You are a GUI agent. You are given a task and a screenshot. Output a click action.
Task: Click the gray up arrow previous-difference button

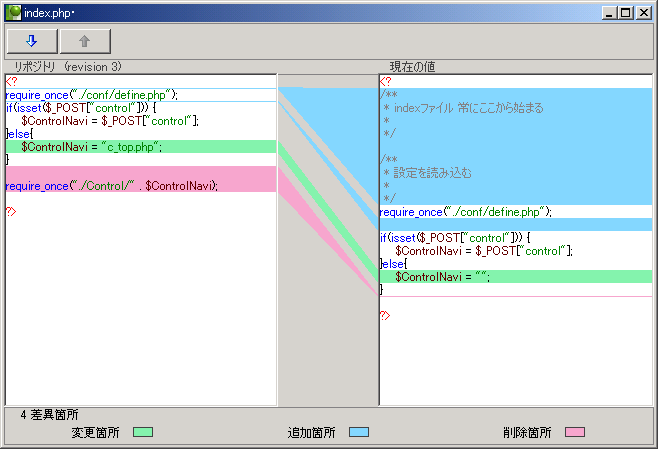pyautogui.click(x=85, y=41)
